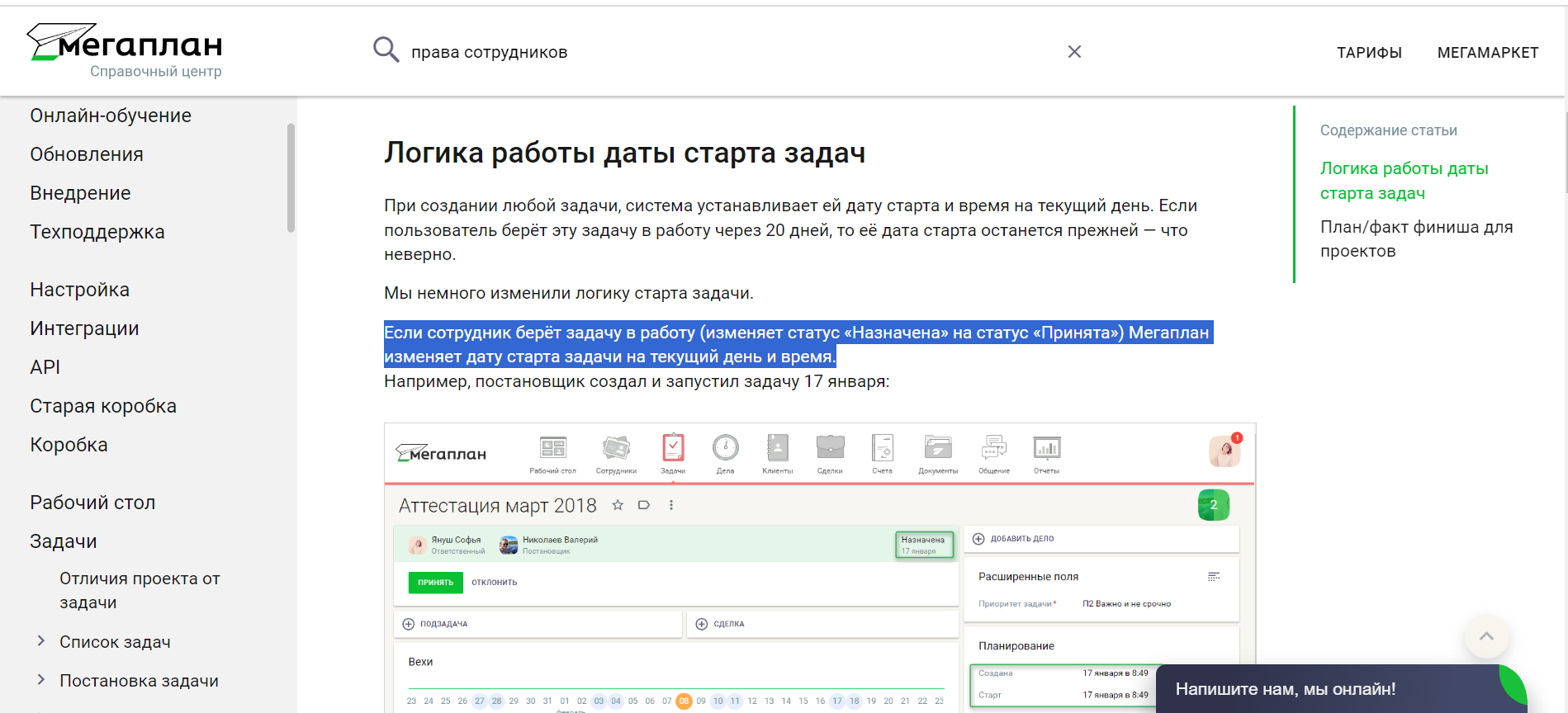The image size is (1568, 713).
Task: Open the Задачи sidebar section
Action: pos(64,541)
